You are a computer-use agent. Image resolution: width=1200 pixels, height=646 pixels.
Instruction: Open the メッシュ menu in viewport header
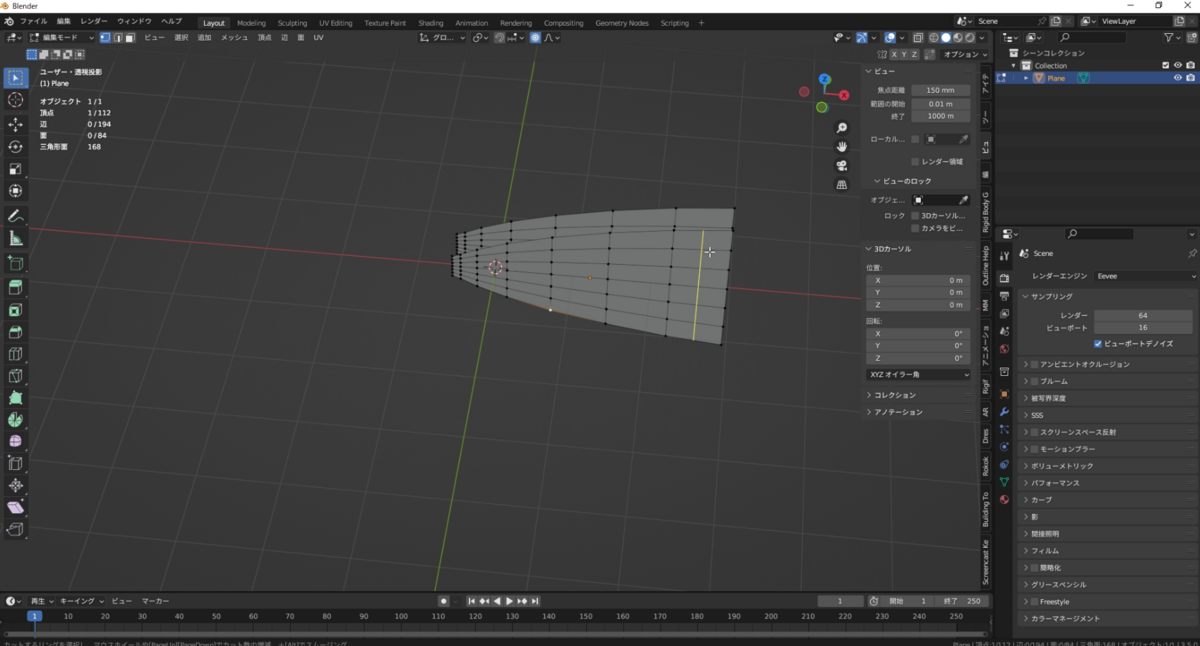tap(234, 38)
